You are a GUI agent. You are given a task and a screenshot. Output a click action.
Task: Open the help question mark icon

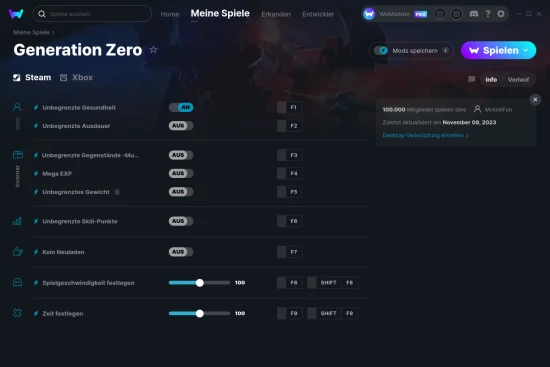click(488, 14)
